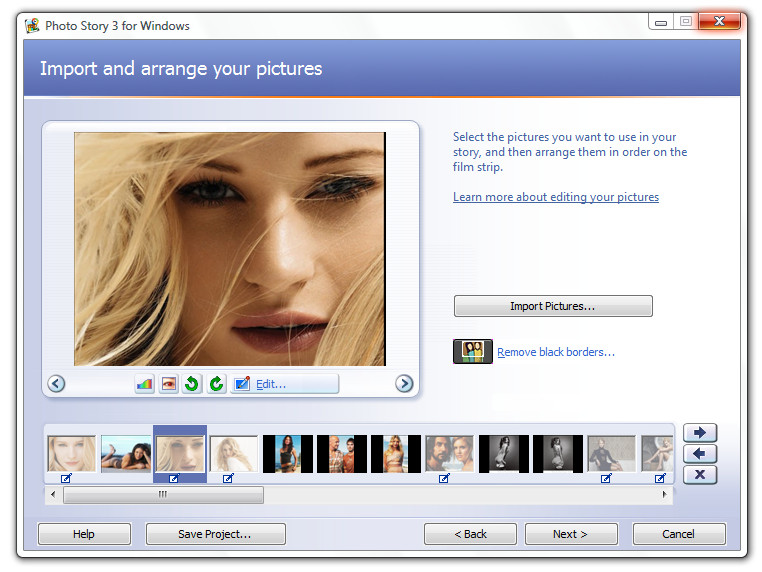The height and width of the screenshot is (572, 762).
Task: Go to the previous step with Back
Action: (470, 534)
